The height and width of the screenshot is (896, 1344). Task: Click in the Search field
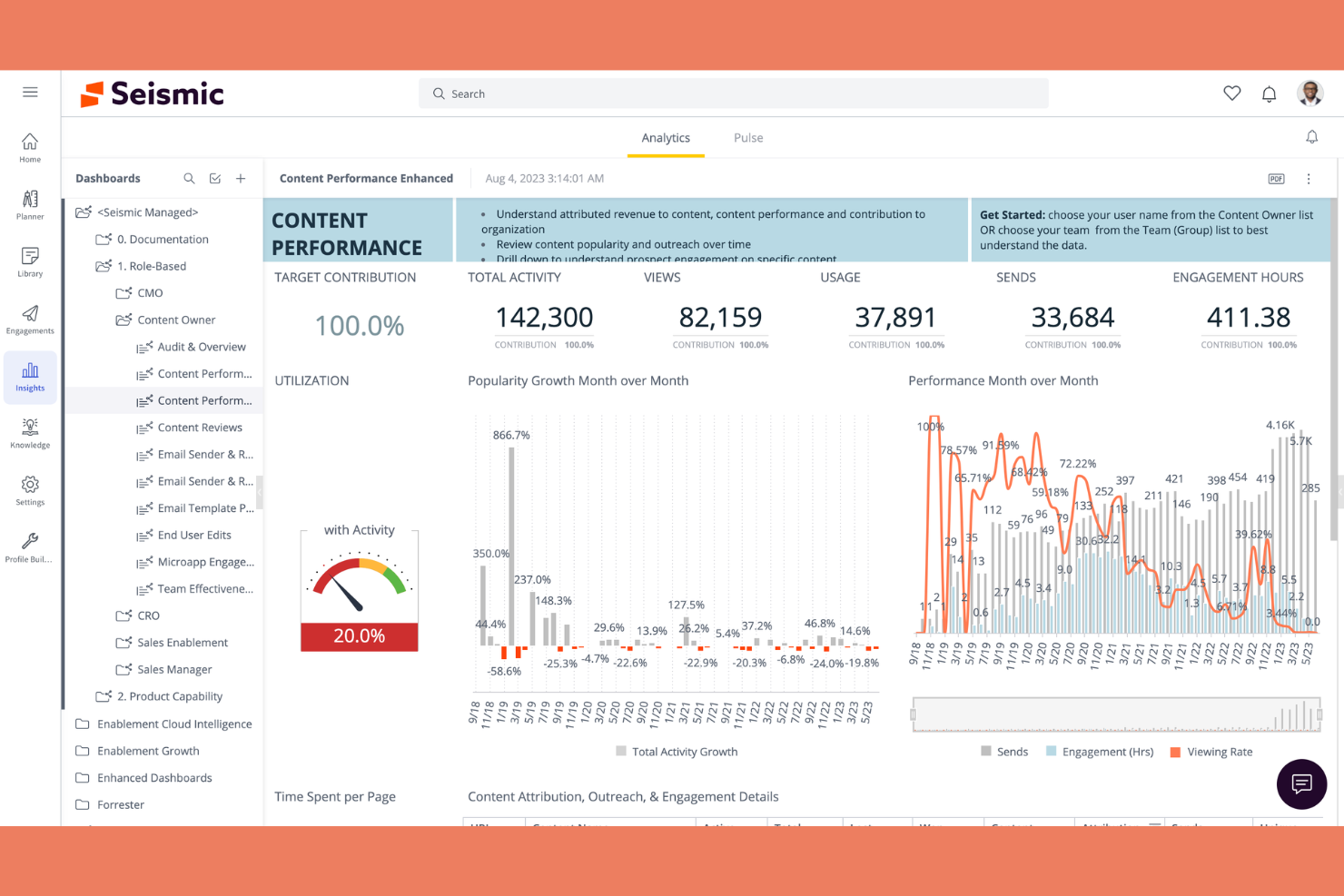(733, 94)
